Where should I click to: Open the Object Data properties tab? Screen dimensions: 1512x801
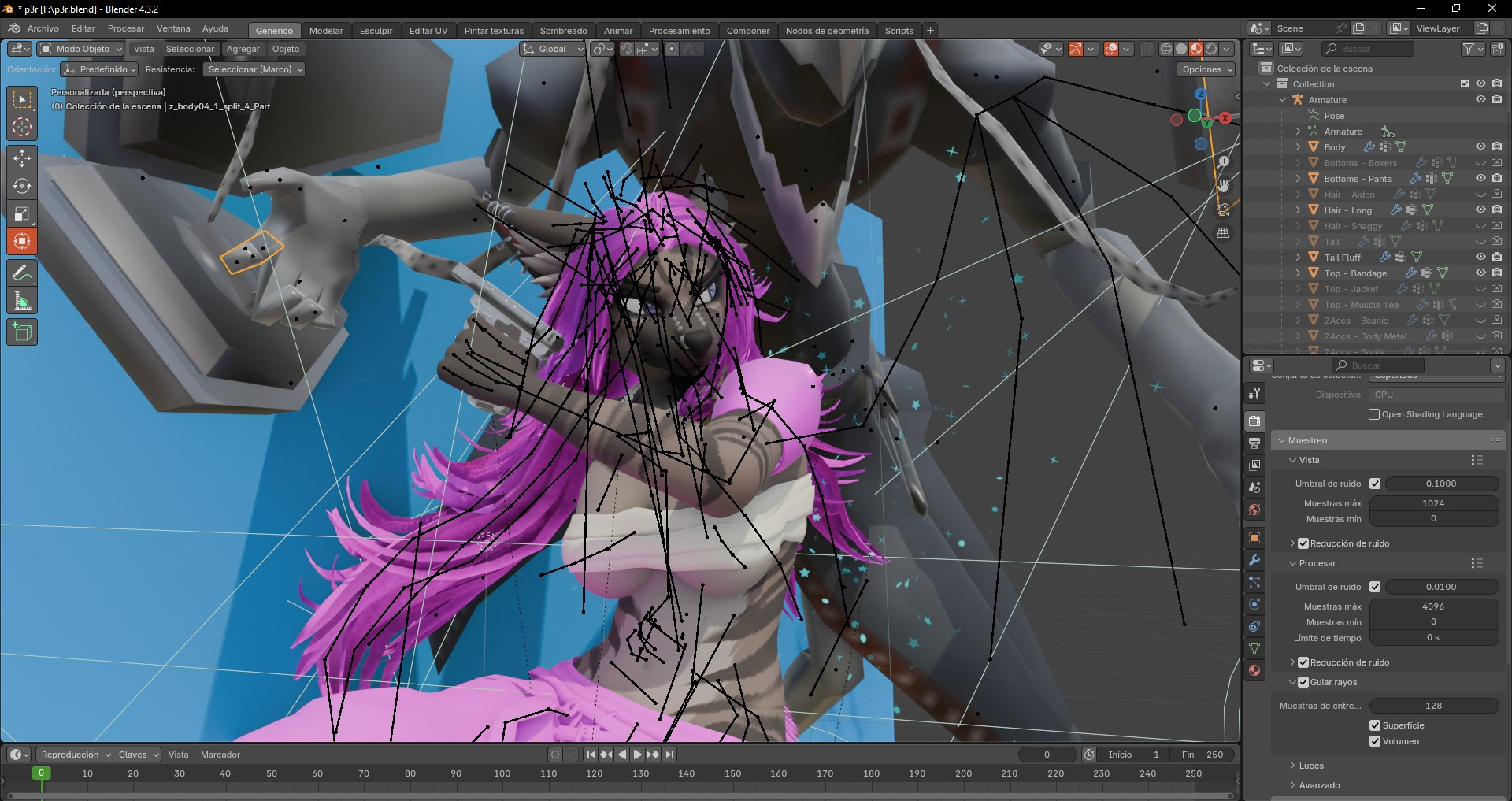coord(1254,648)
